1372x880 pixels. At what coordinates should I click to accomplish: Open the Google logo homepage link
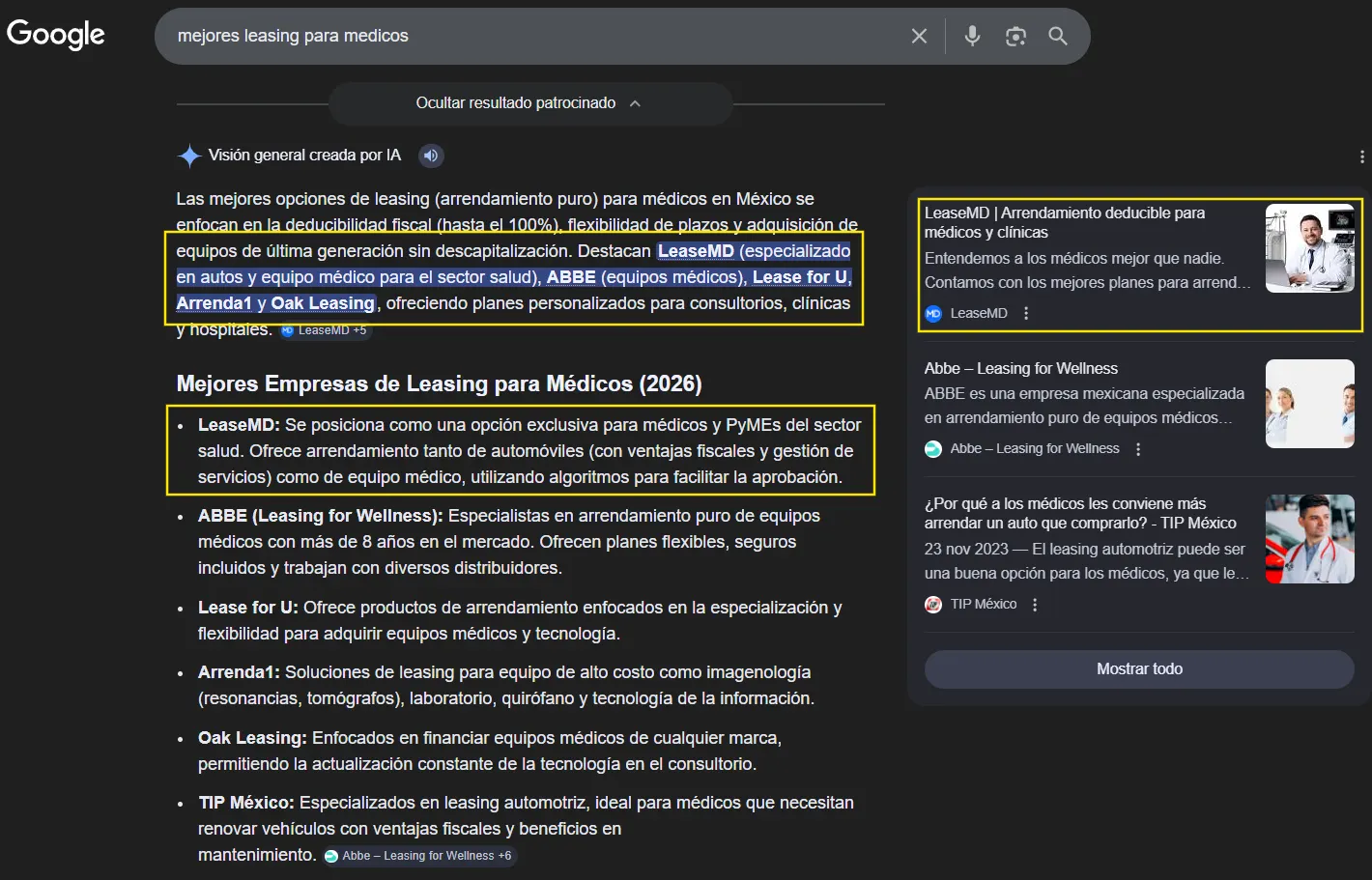pos(56,35)
